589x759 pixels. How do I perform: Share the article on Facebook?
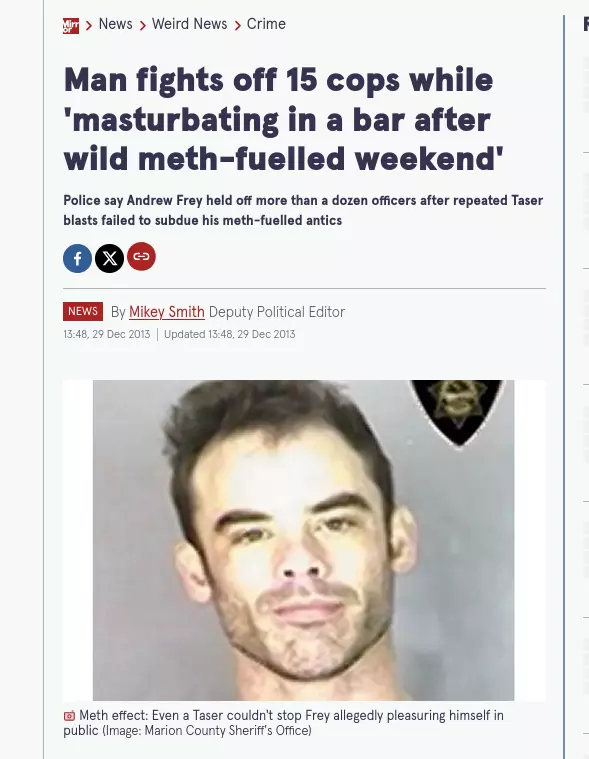(x=77, y=258)
